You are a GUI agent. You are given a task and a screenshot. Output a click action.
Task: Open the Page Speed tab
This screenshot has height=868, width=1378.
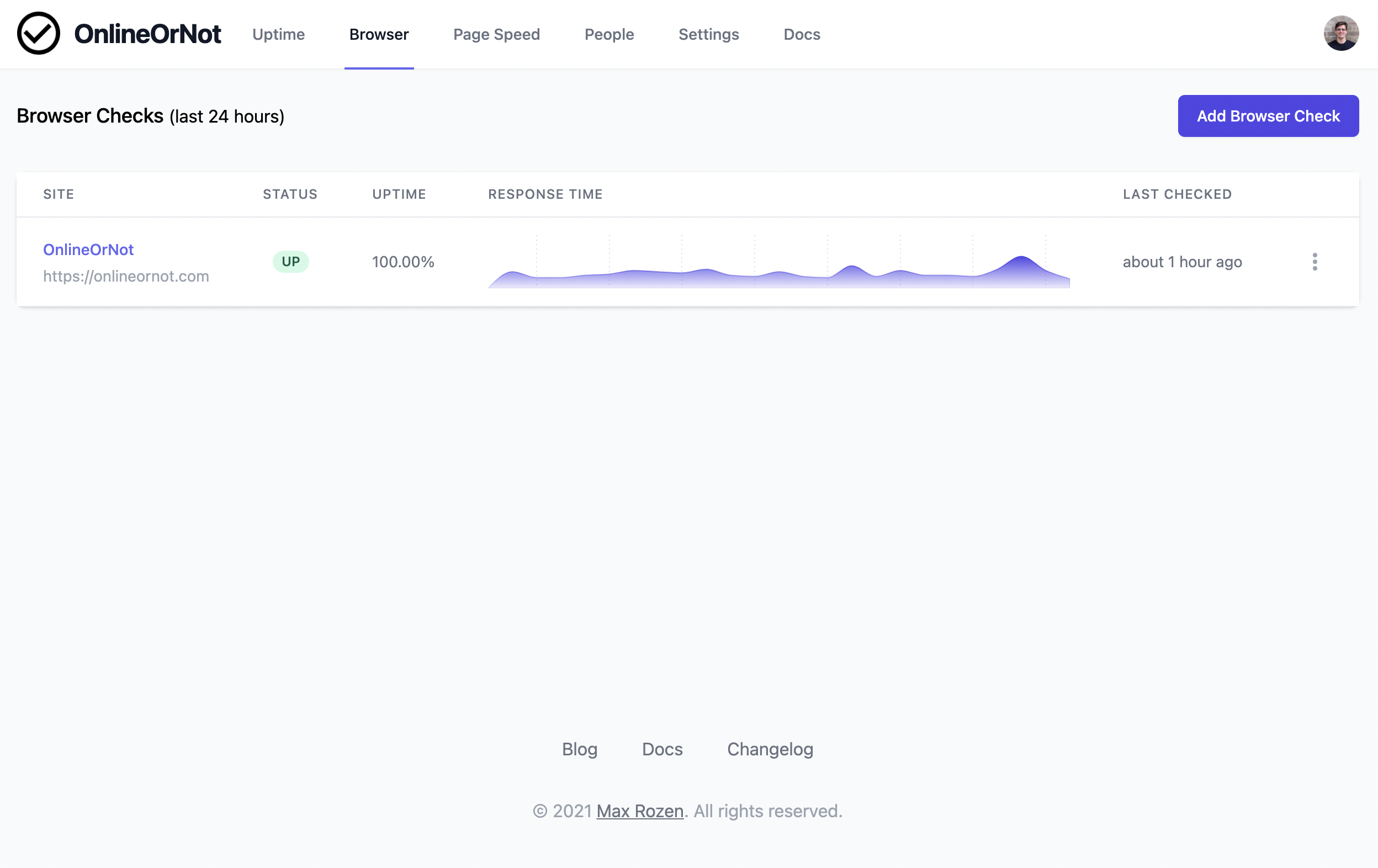pos(496,34)
